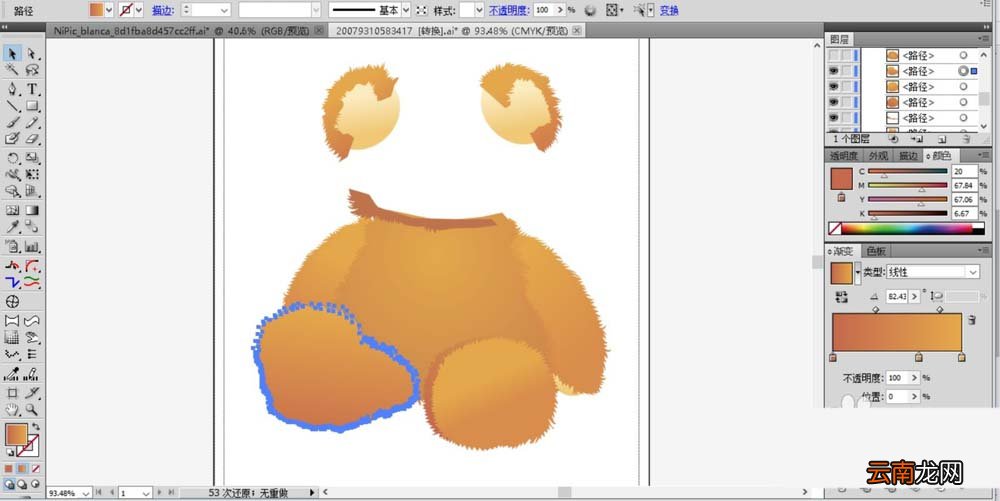Select the Direct Selection tool
The height and width of the screenshot is (501, 1000).
point(32,54)
